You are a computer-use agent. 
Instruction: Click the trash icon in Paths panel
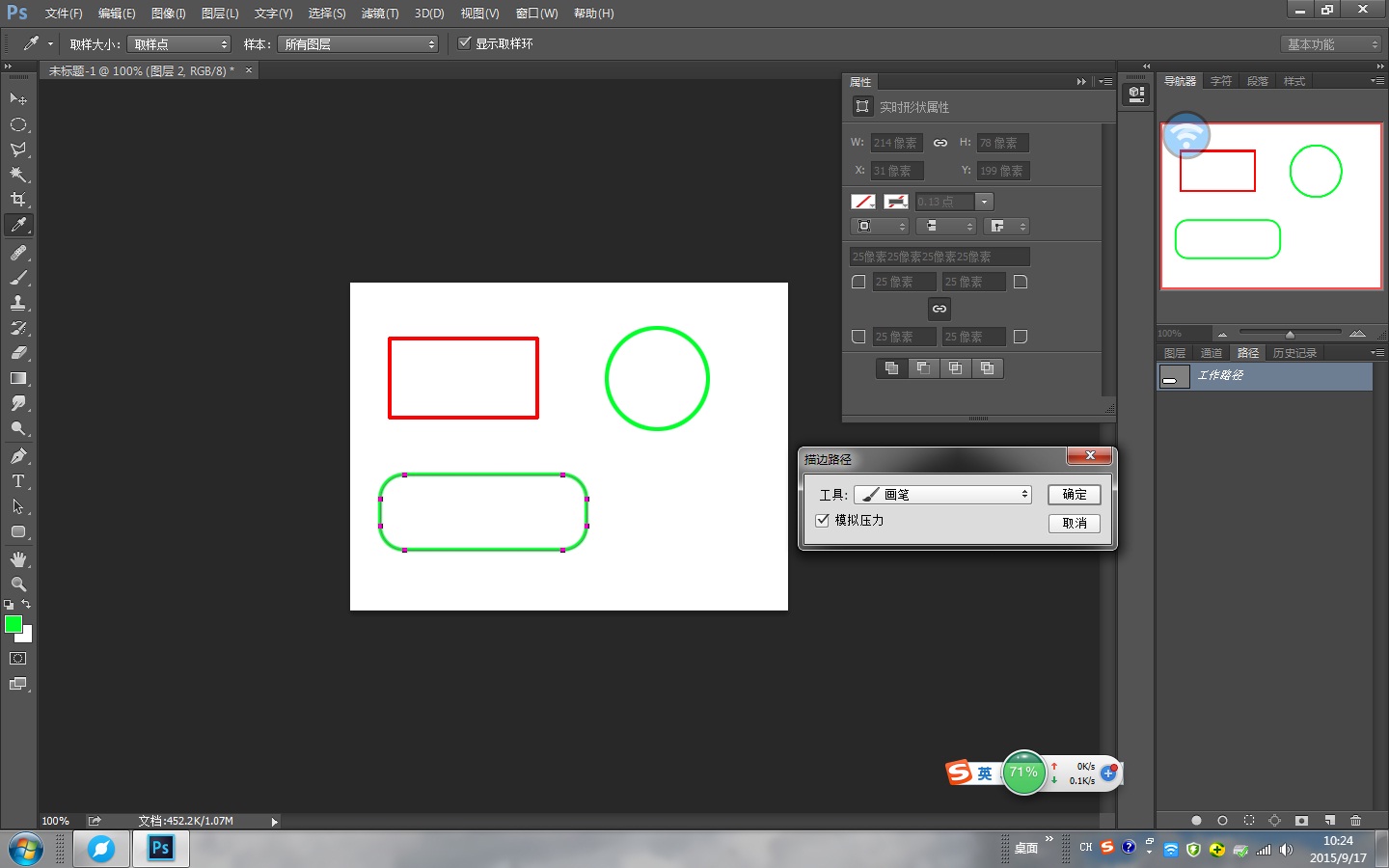pos(1355,821)
